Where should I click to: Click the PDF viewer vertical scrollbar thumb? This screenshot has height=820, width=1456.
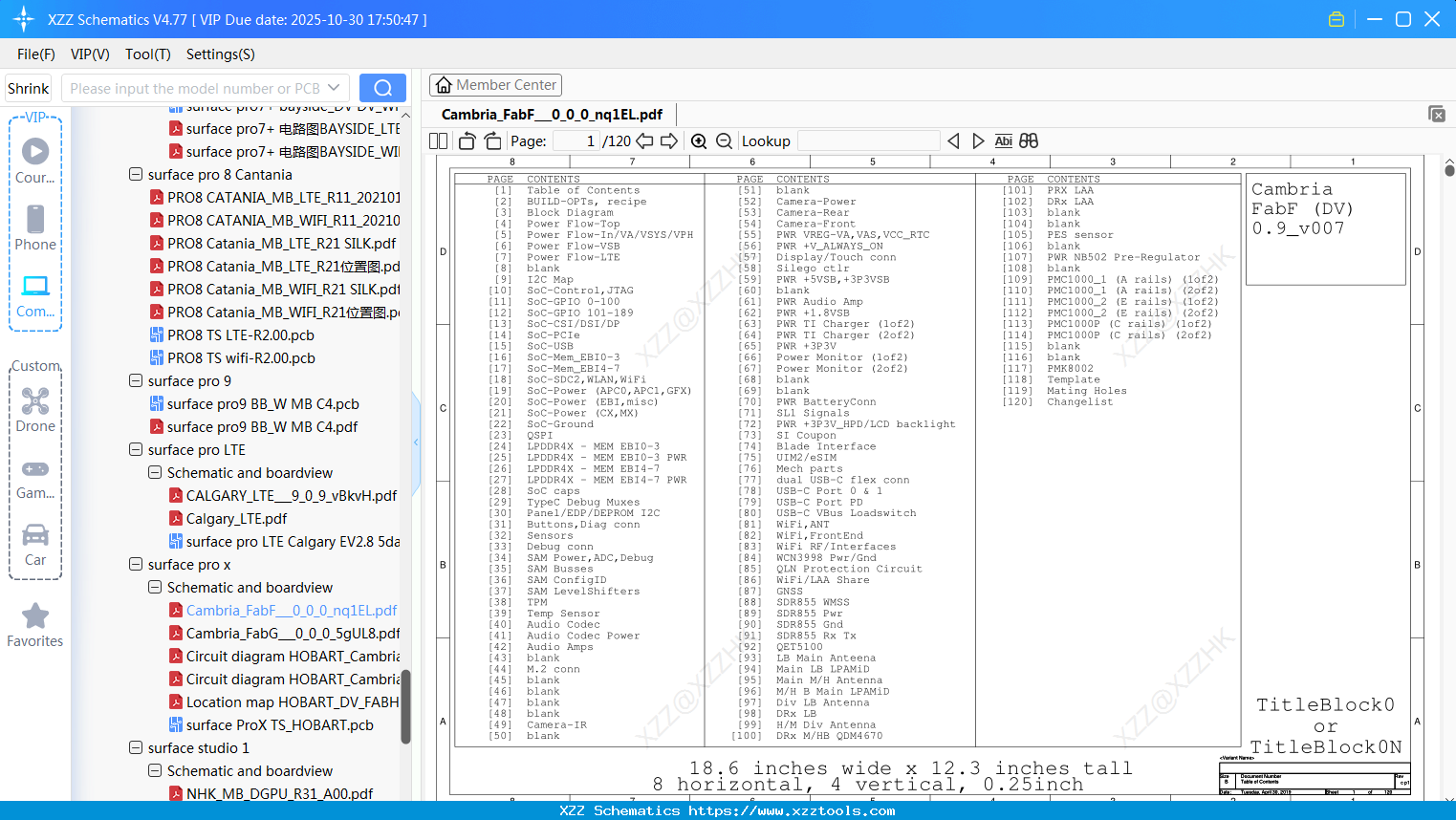point(1449,171)
